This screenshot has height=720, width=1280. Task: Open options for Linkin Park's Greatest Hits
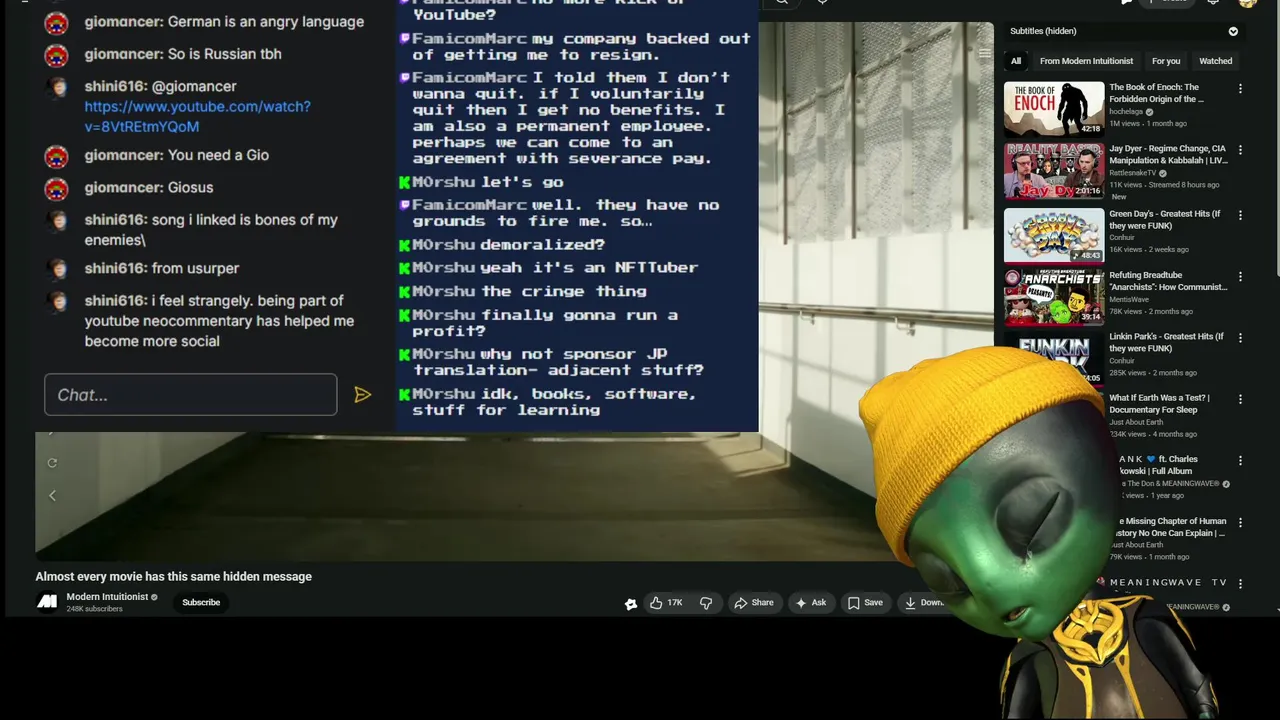(x=1240, y=338)
